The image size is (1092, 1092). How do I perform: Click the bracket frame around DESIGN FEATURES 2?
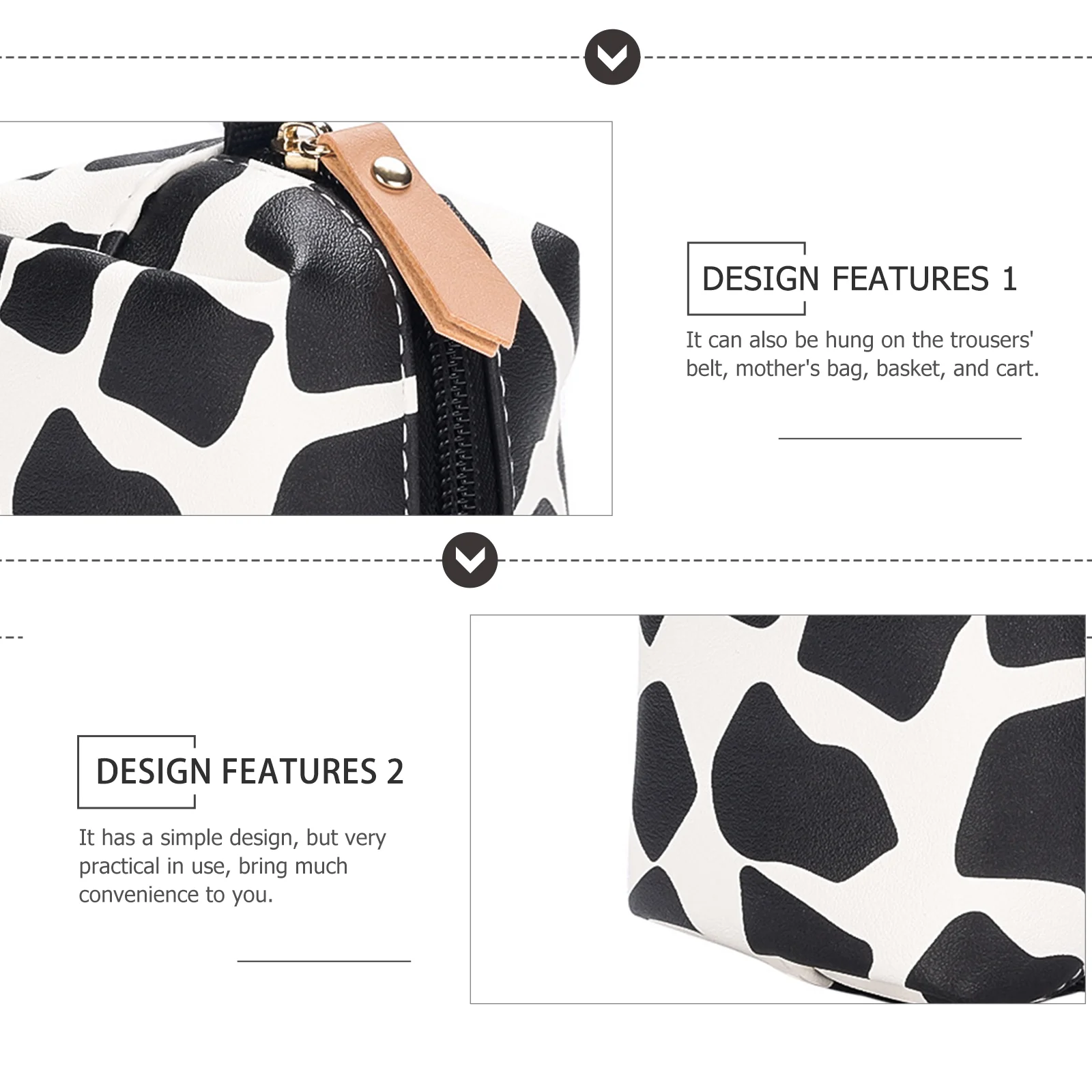pos(136,772)
